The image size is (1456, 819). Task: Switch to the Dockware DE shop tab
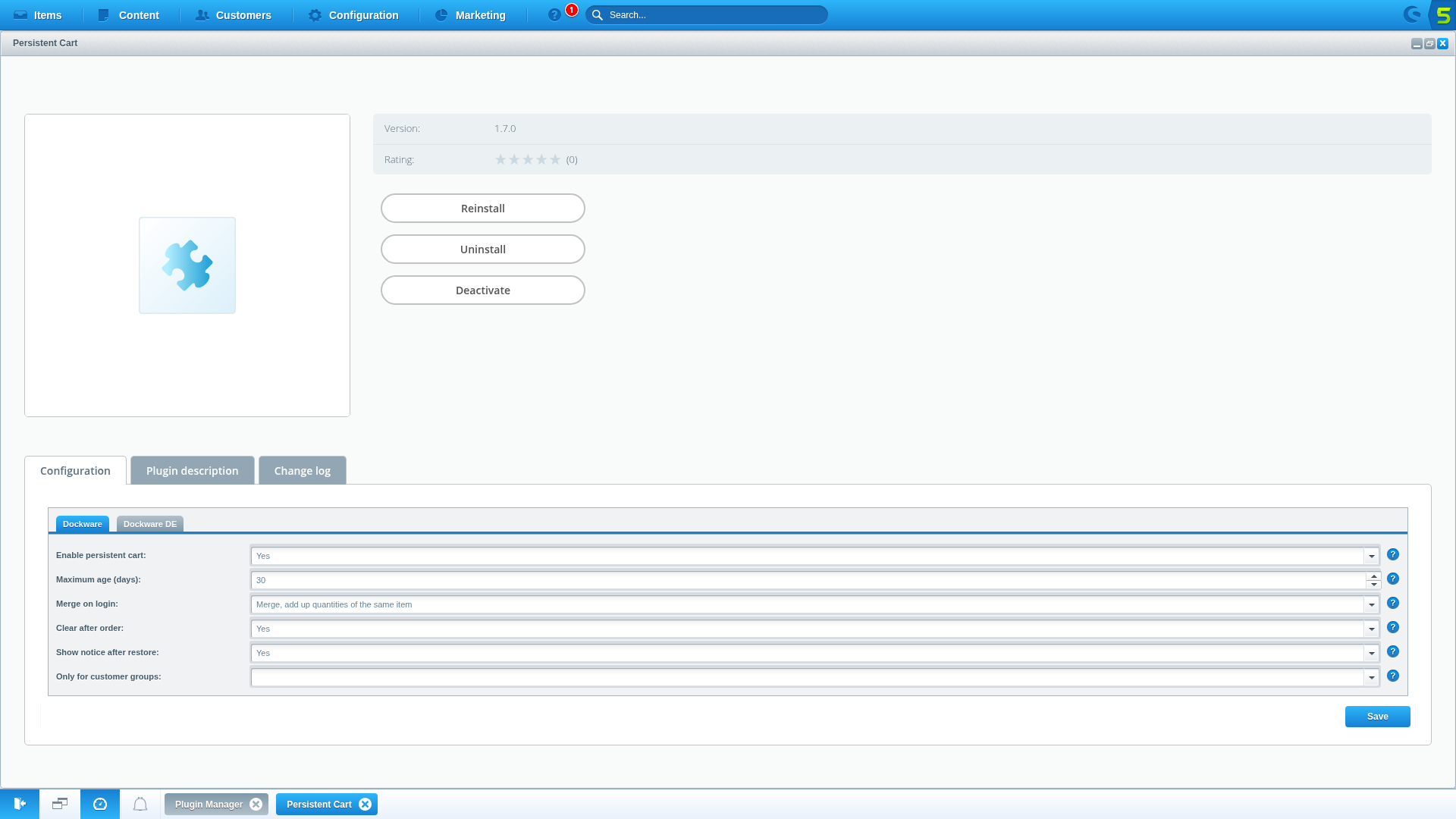click(150, 524)
